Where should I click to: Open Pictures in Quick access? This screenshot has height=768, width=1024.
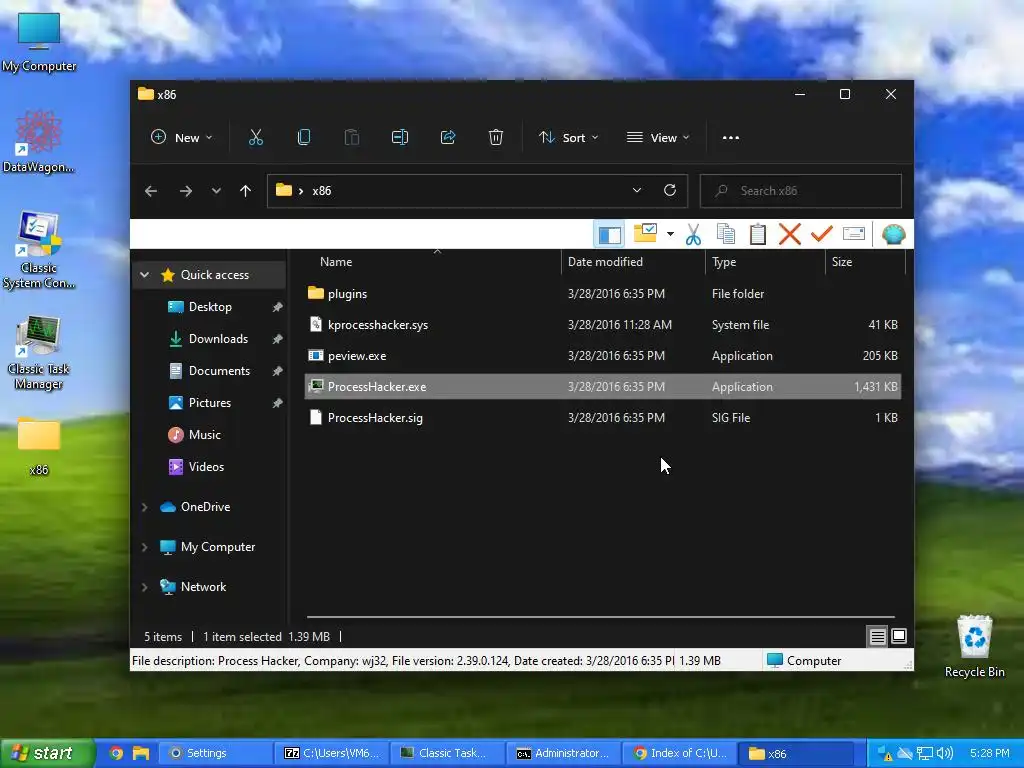[x=210, y=403]
